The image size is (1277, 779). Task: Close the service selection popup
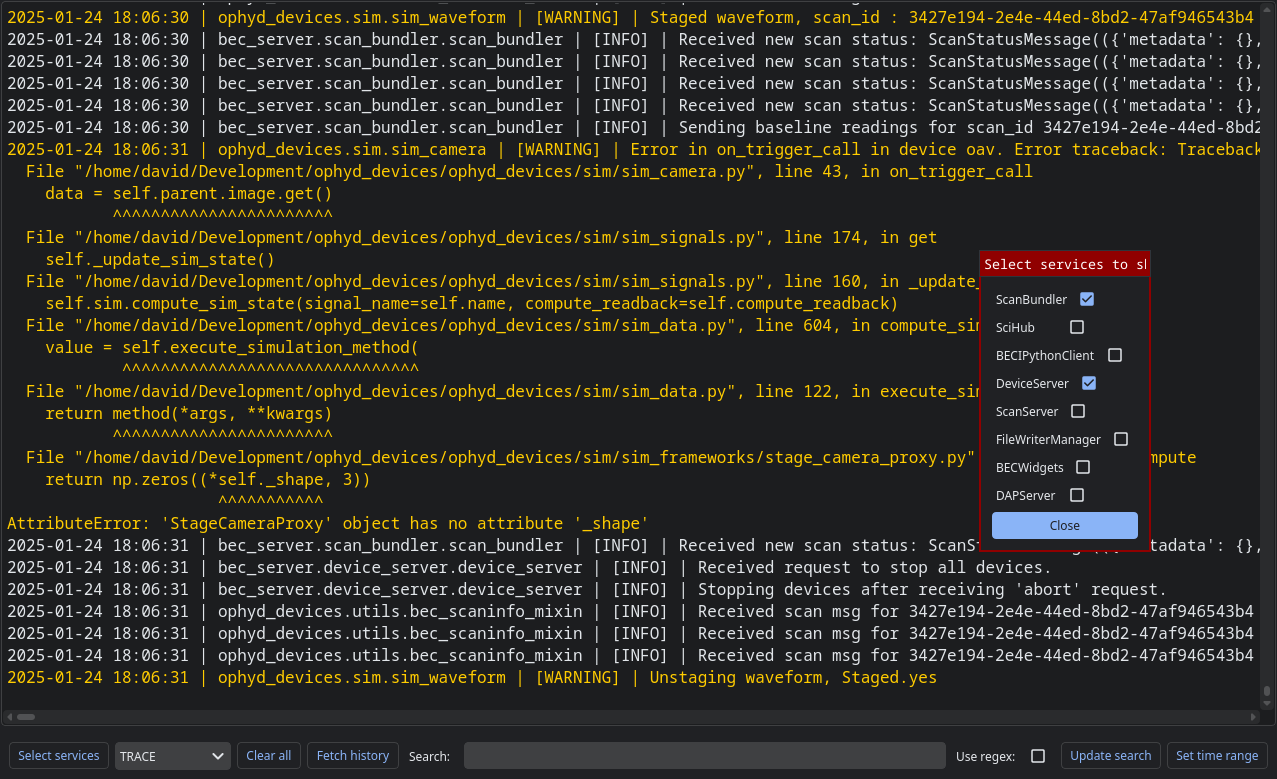[x=1064, y=526]
